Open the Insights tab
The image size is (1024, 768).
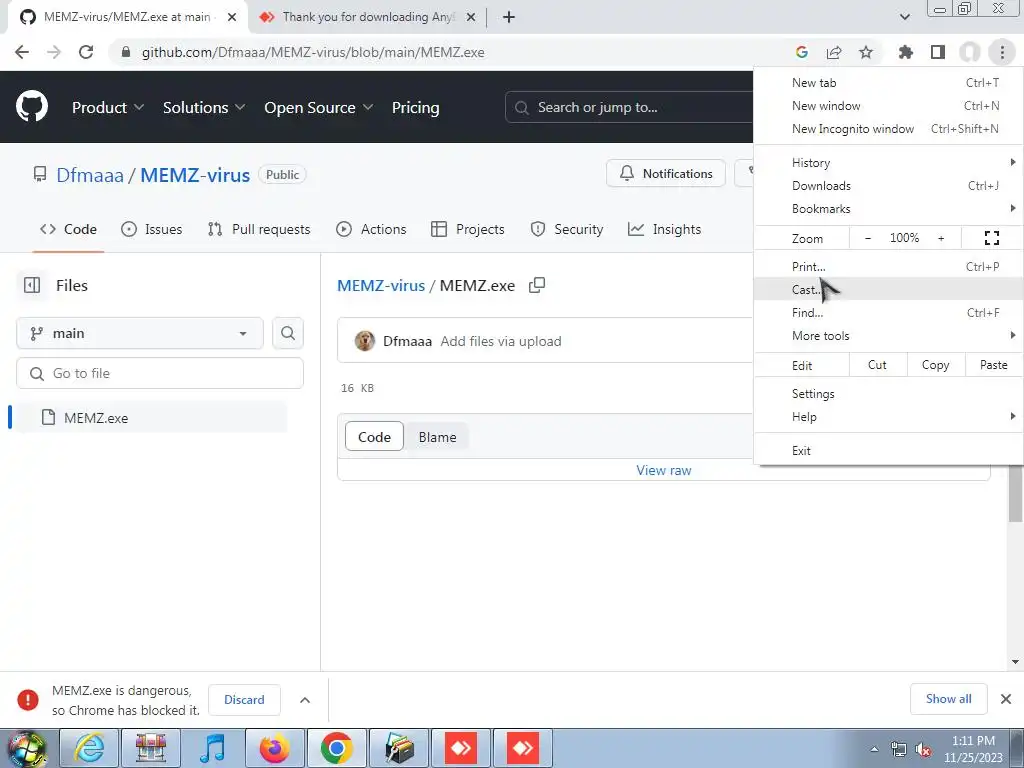[x=664, y=229]
